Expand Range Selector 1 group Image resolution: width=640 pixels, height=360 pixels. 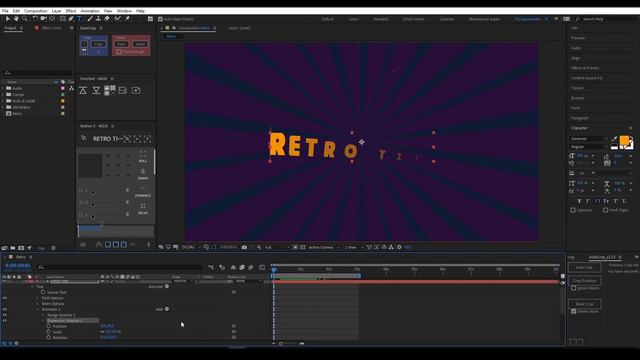pos(44,315)
